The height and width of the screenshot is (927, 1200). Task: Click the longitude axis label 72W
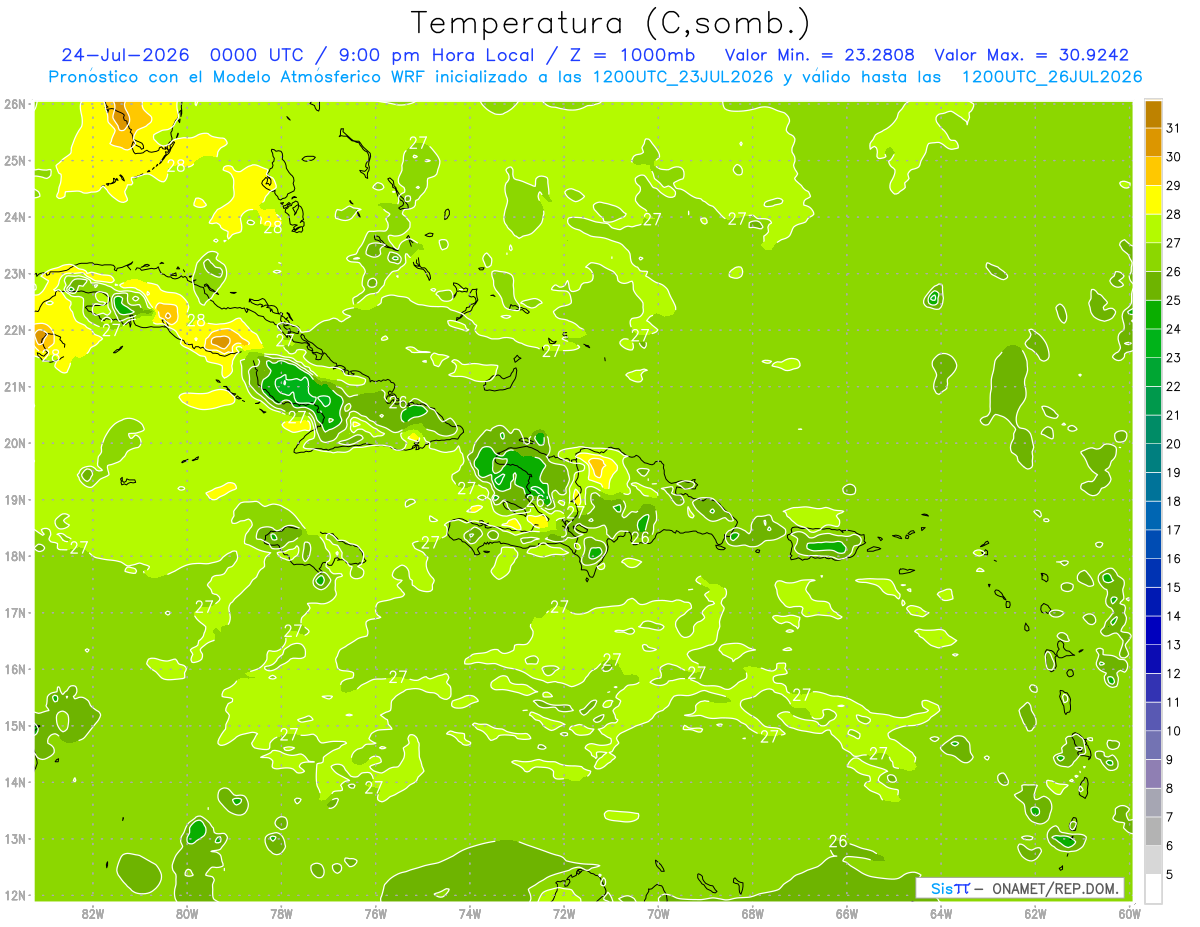coord(563,913)
